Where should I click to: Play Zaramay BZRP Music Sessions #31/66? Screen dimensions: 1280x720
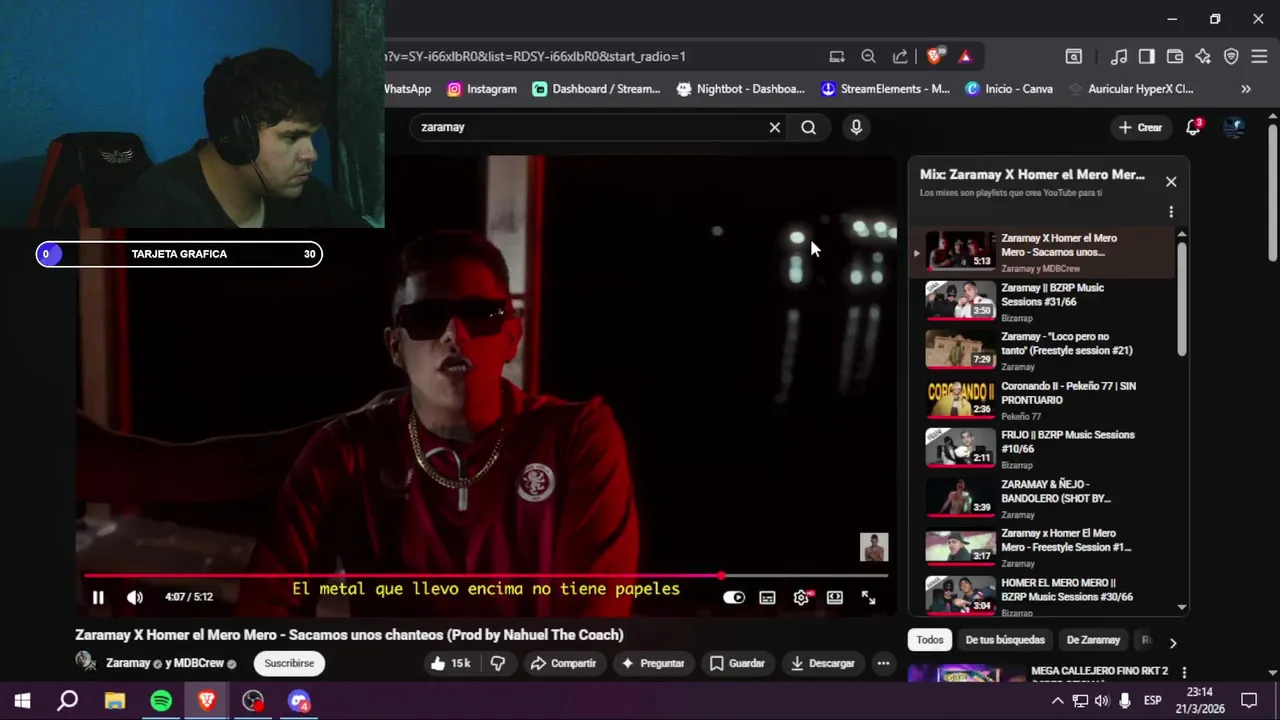1040,301
